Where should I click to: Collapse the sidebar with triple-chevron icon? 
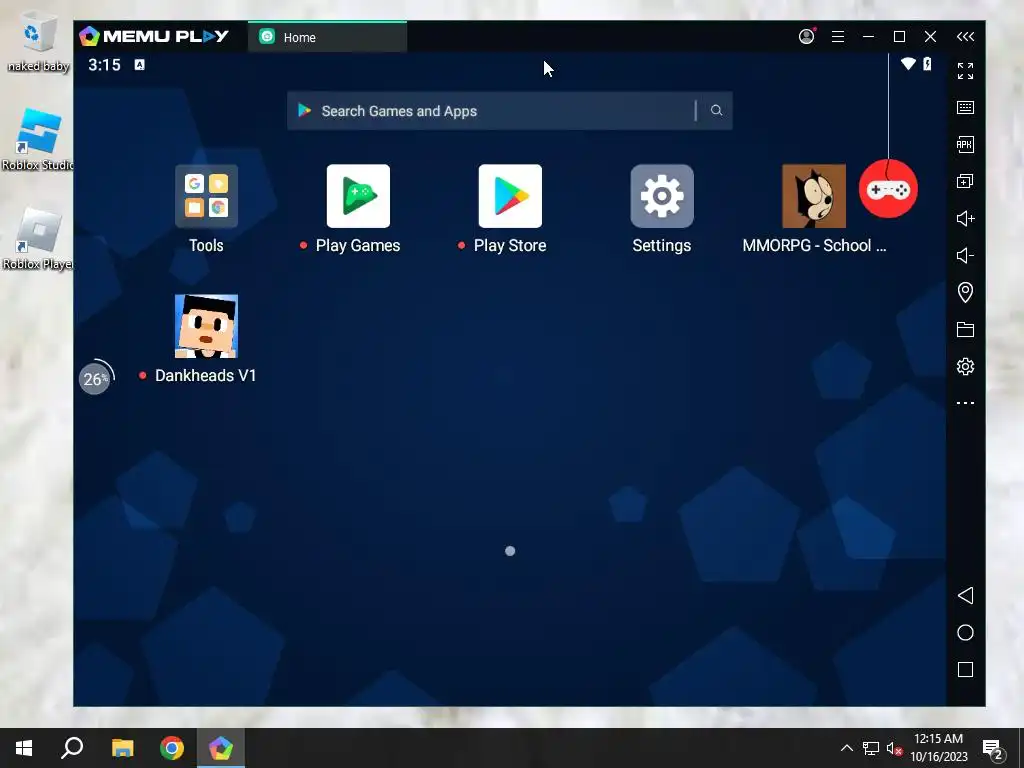click(965, 37)
